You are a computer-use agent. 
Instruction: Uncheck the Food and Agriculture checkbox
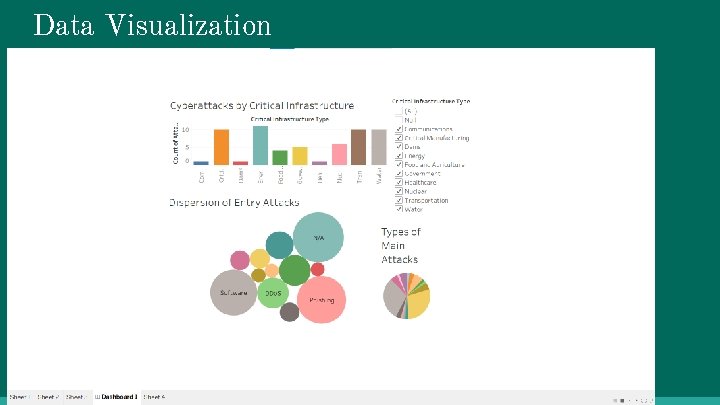399,164
